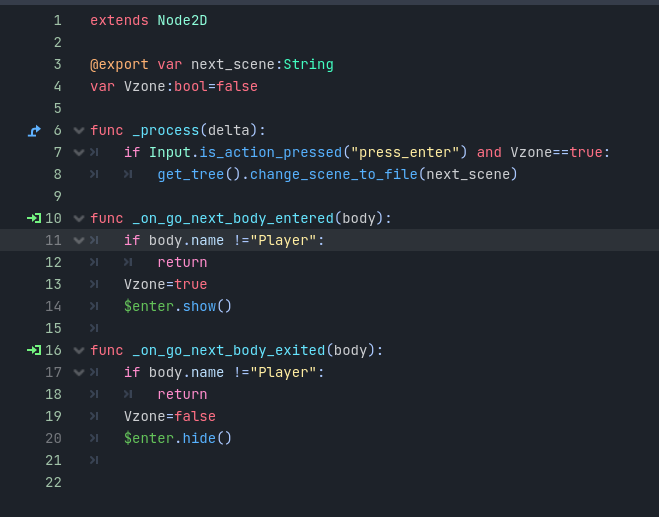
Task: Click "_on_go_next_body_exited" function name
Action: [229, 351]
